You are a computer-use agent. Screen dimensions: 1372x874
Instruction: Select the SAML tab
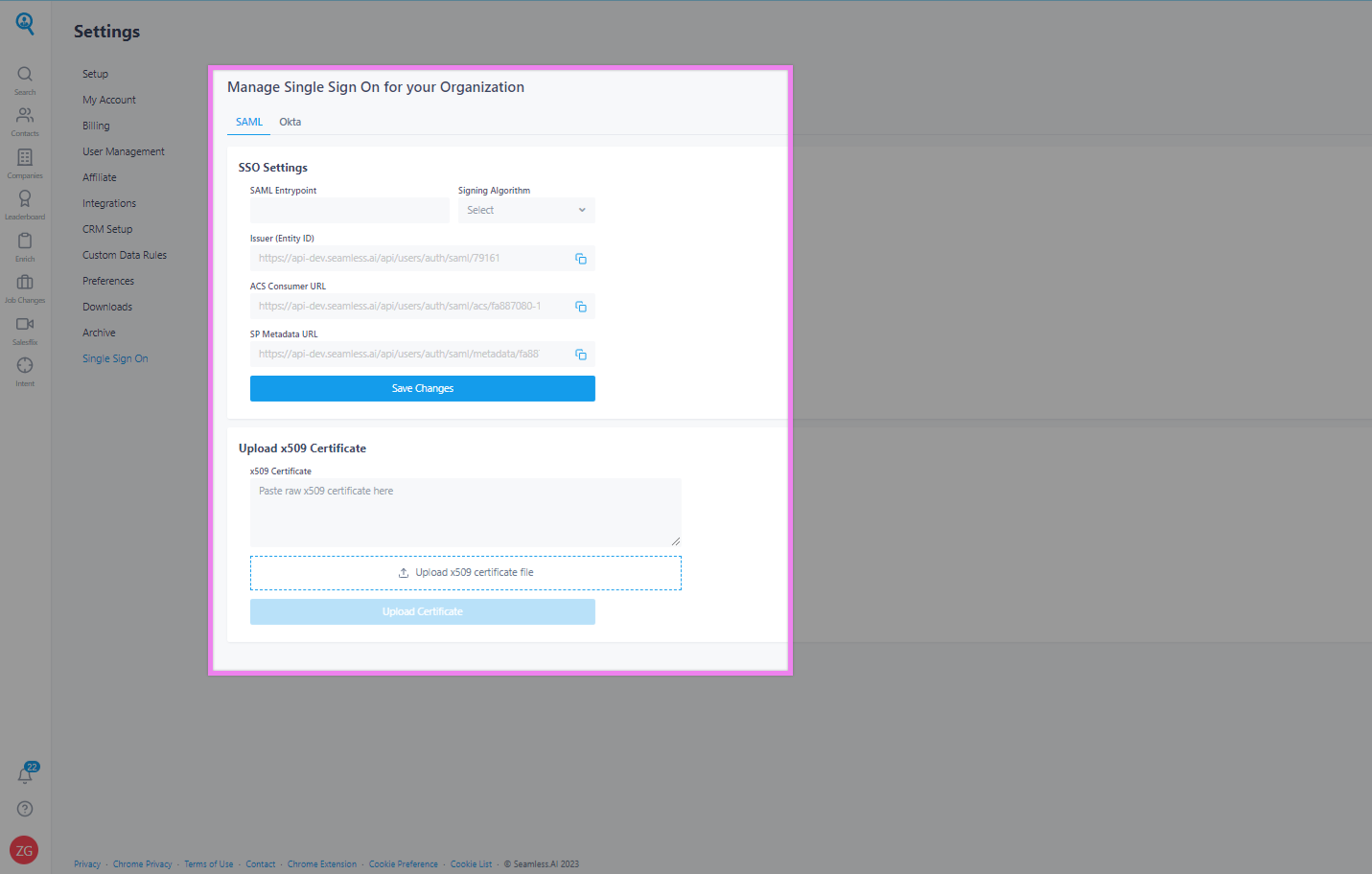pos(249,123)
